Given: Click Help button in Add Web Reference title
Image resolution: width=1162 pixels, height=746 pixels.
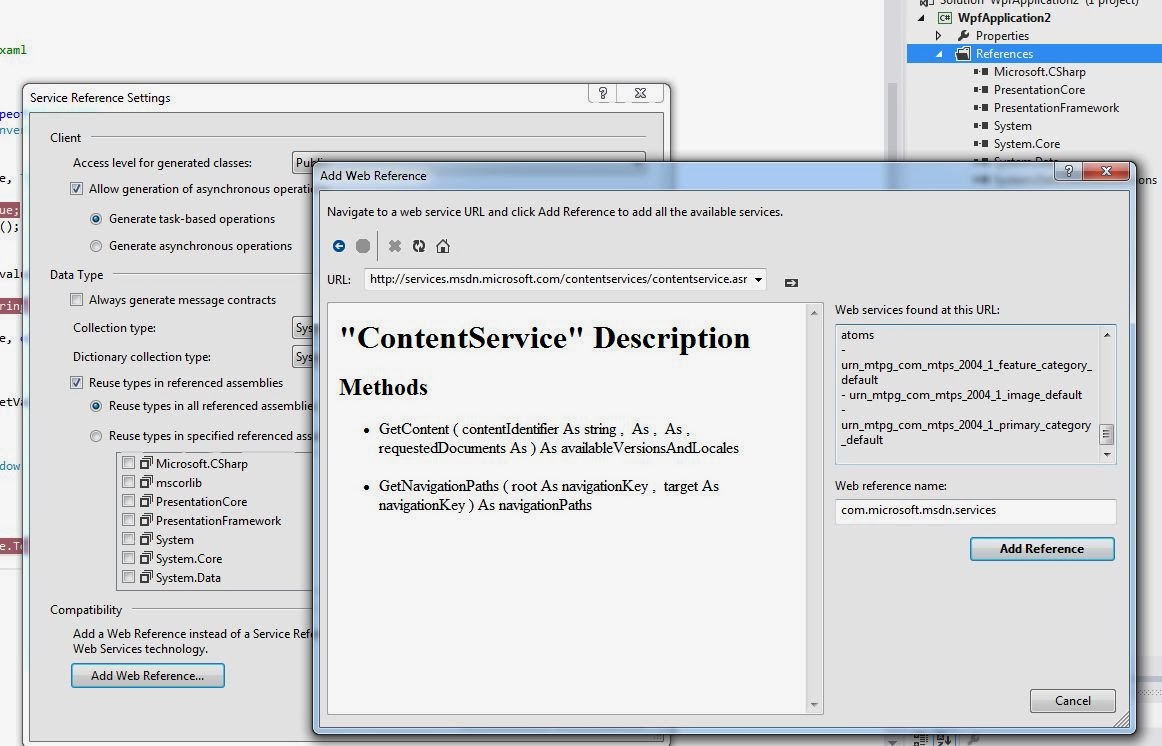Looking at the screenshot, I should coord(1068,171).
